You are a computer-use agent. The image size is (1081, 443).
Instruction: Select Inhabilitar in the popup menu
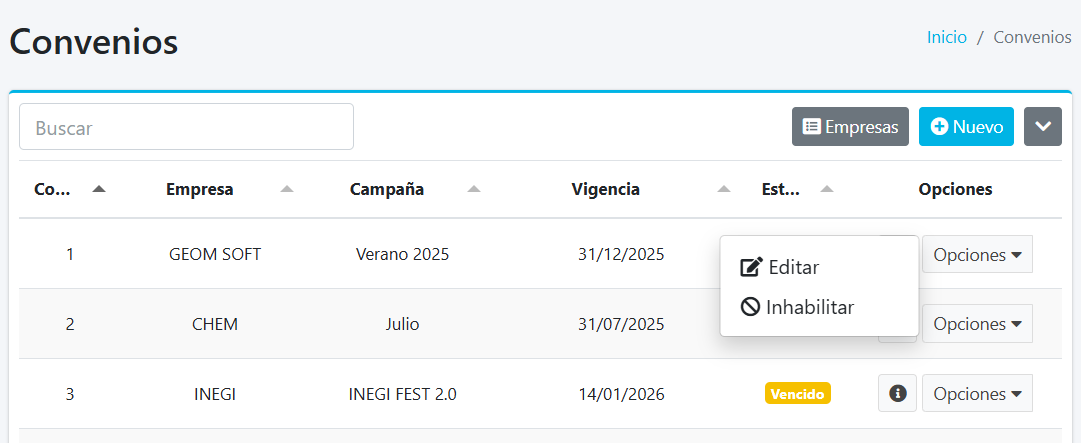pyautogui.click(x=797, y=308)
